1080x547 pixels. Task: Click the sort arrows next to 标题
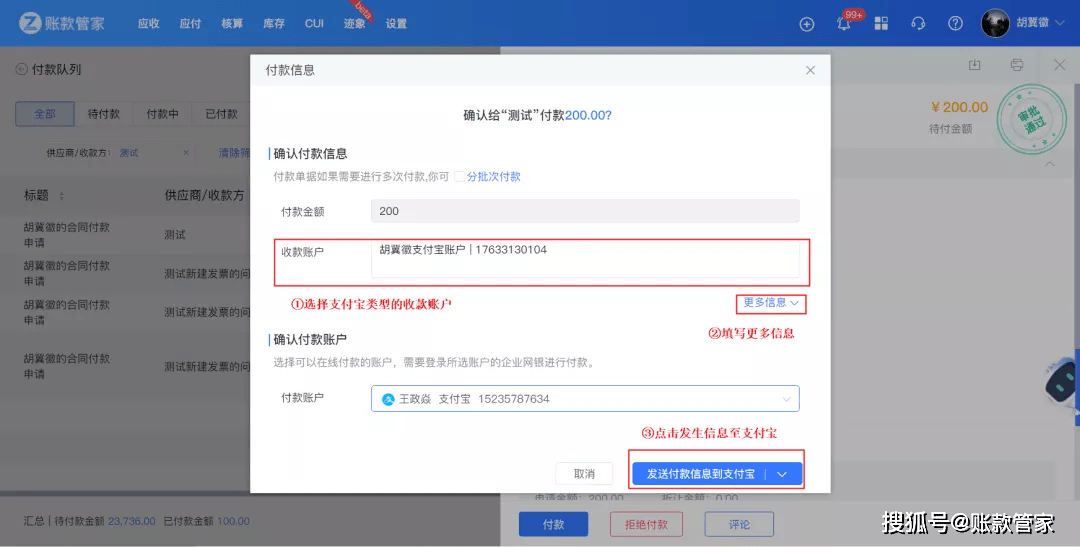[x=61, y=196]
